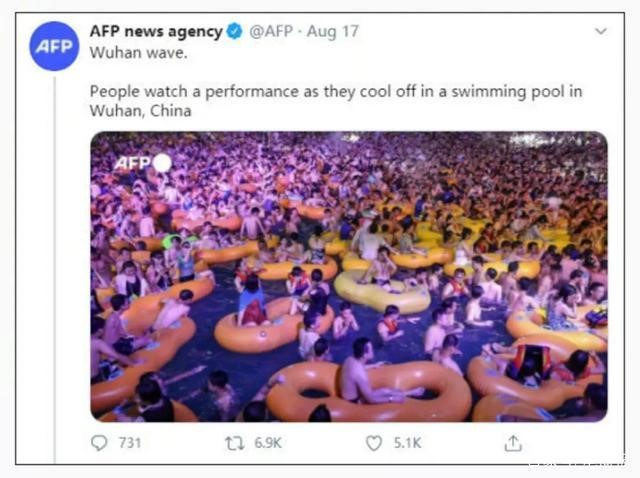The width and height of the screenshot is (640, 478).
Task: Click the thread line below the avatar
Action: [x=54, y=250]
